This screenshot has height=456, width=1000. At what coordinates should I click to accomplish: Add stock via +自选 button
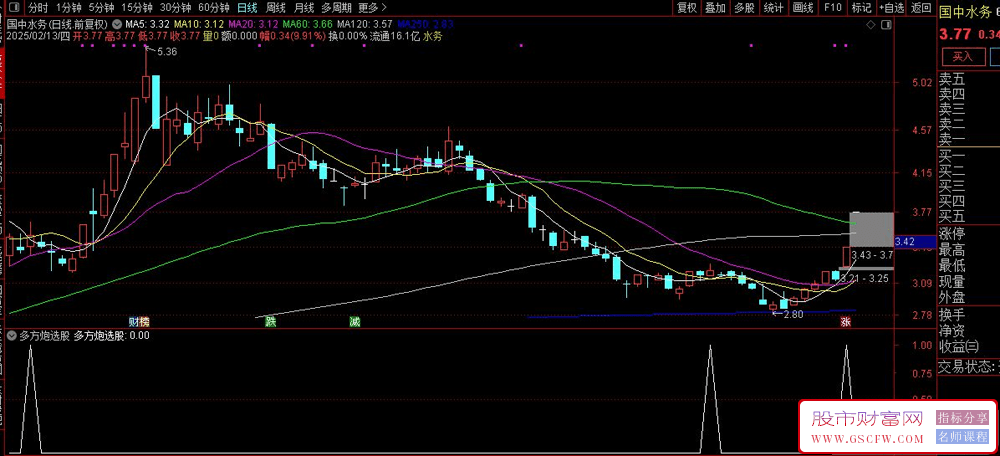pyautogui.click(x=891, y=8)
